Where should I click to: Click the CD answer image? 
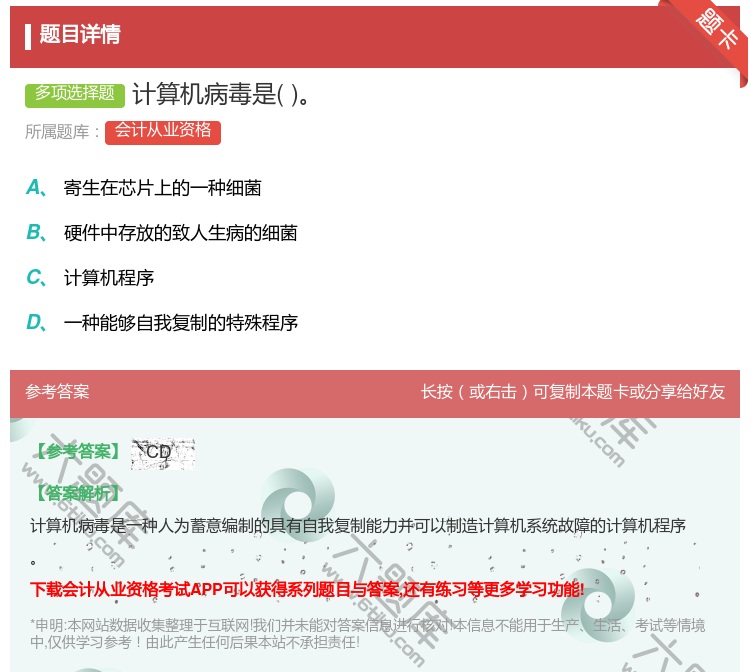(x=163, y=453)
